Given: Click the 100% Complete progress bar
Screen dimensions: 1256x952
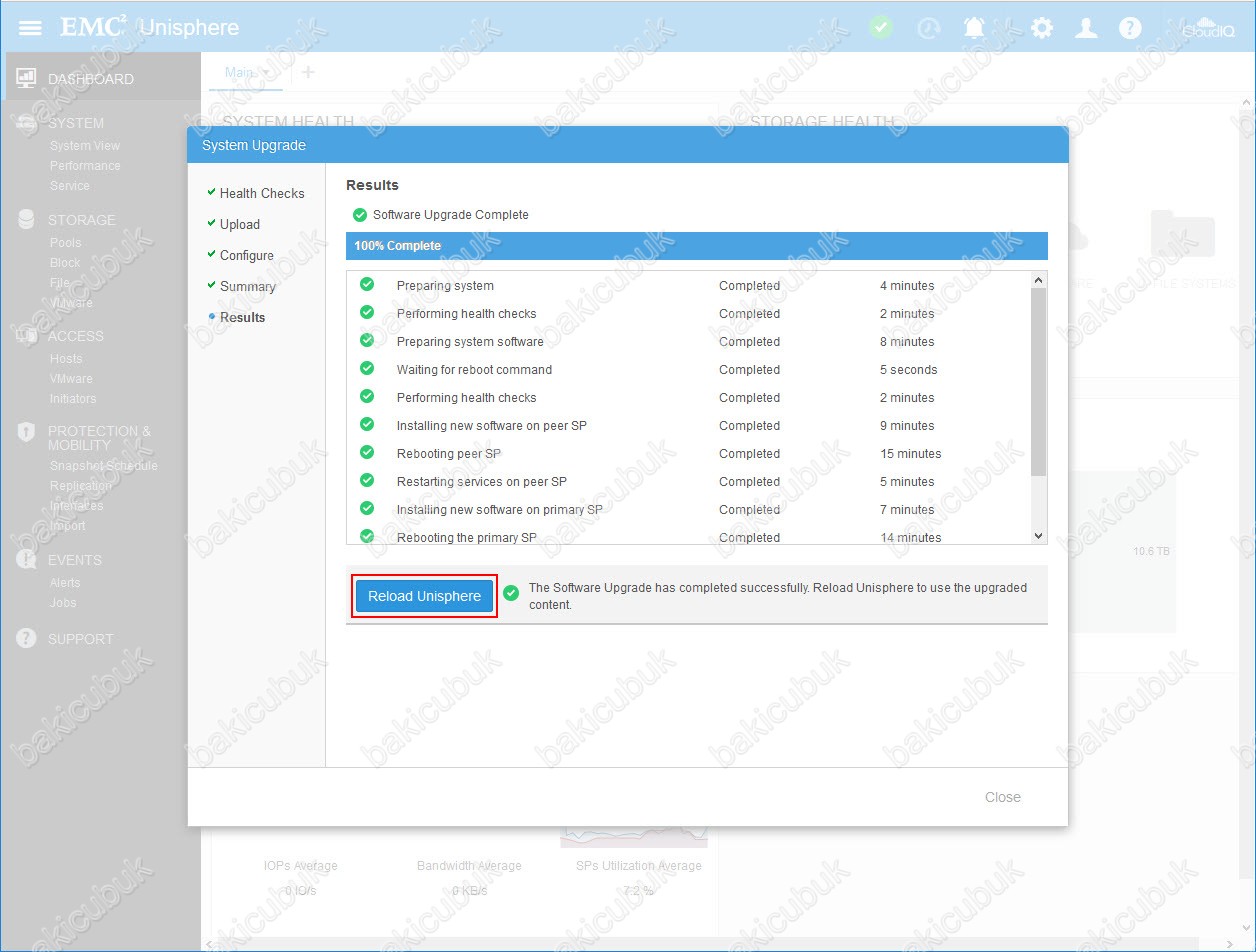Looking at the screenshot, I should pyautogui.click(x=697, y=246).
